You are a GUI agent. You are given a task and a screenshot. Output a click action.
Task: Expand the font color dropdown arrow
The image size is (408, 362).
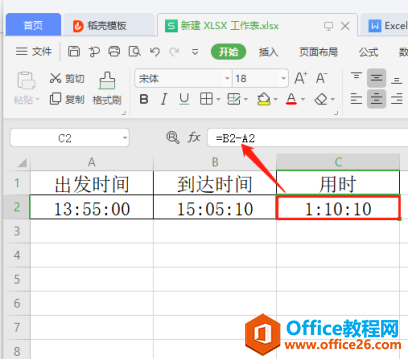point(303,99)
